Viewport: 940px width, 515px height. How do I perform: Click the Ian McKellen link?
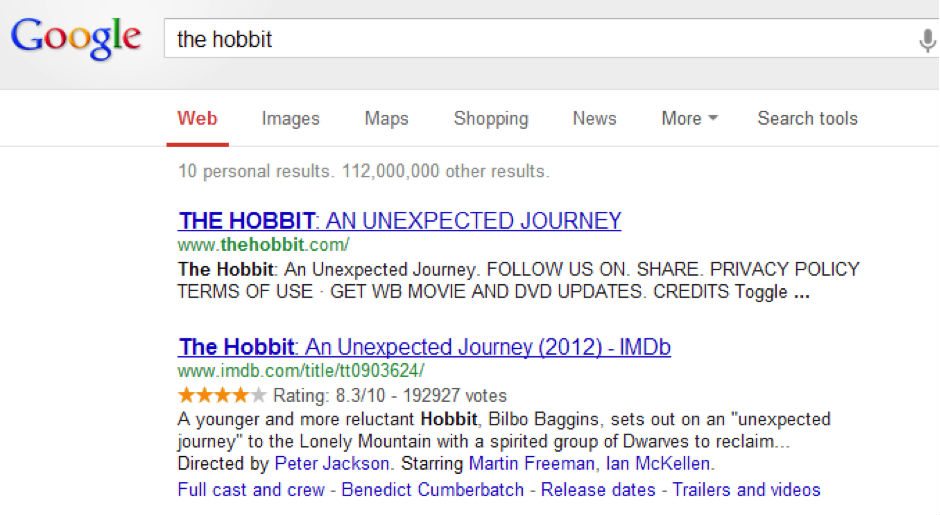(x=658, y=464)
